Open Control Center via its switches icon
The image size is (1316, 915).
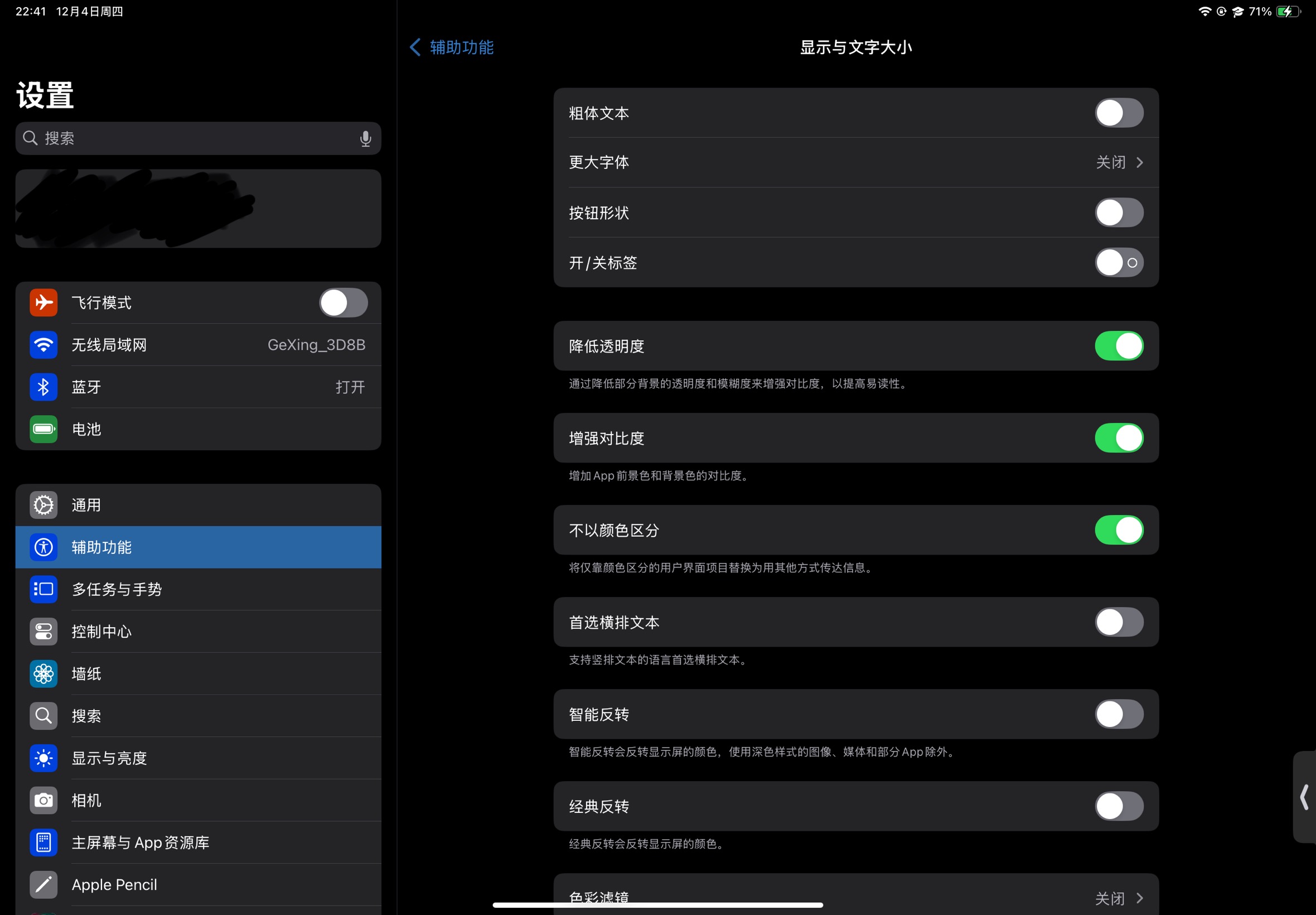43,631
